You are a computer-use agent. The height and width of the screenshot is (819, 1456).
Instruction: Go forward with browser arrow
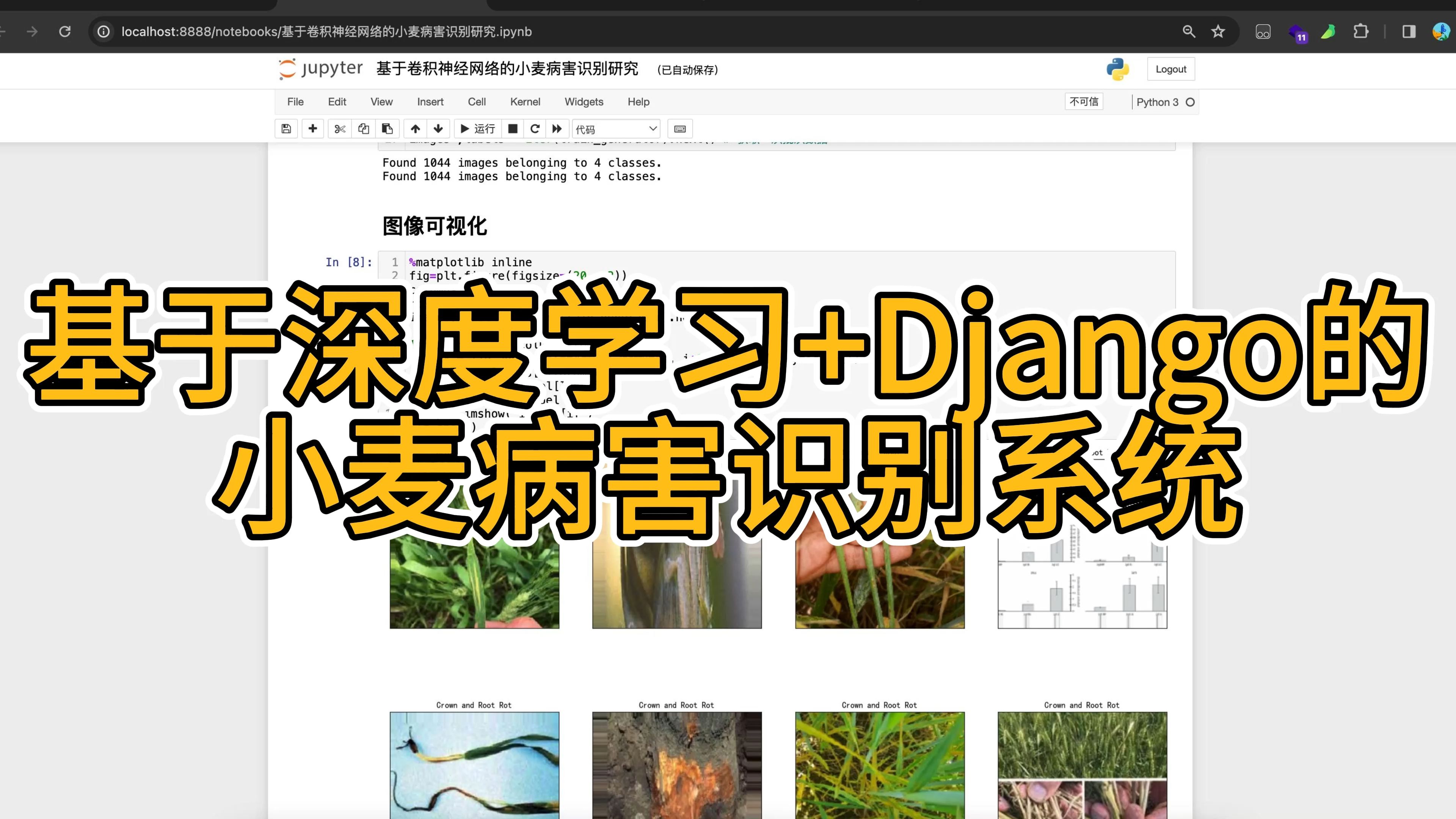[x=32, y=31]
